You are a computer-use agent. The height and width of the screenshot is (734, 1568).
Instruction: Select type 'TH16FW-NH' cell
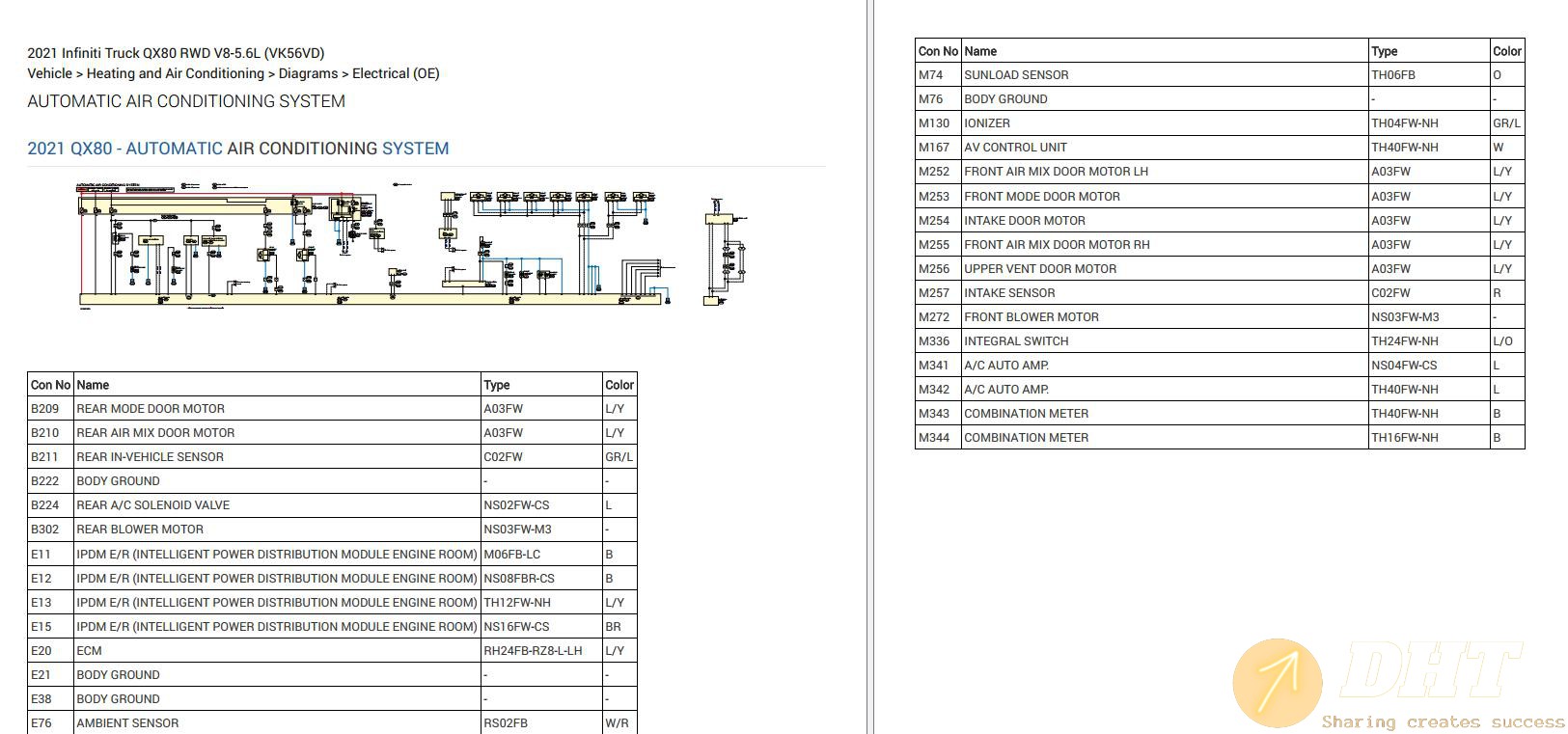1429,437
